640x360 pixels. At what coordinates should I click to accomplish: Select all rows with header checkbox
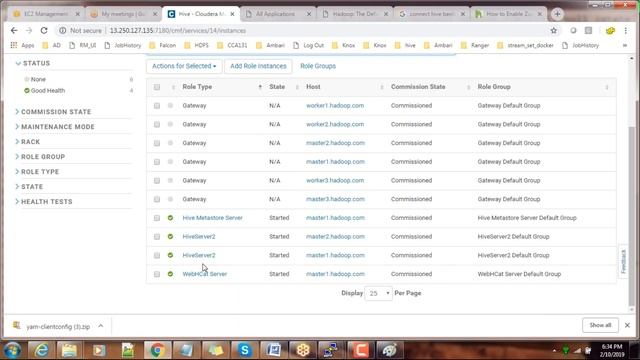tap(157, 87)
